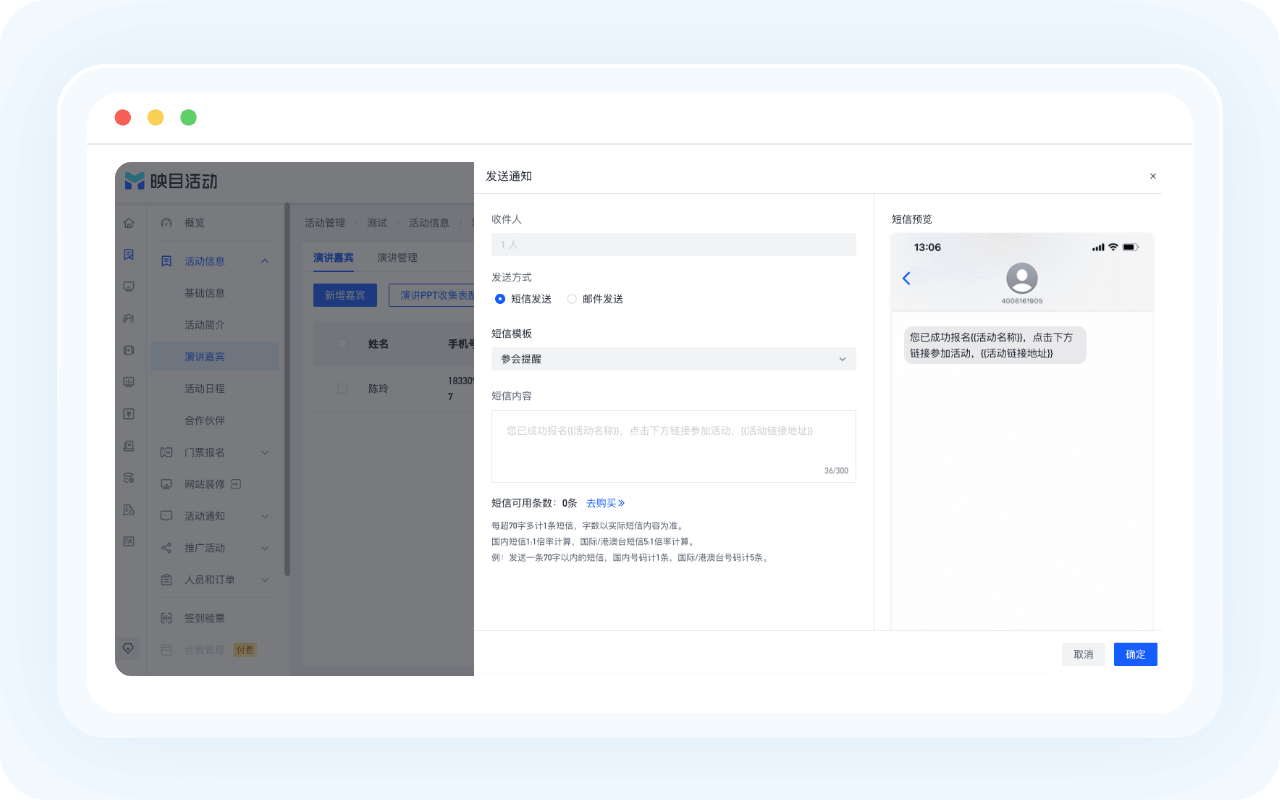Screen dimensions: 1280x800
Task: Click the 收件人 field showing 1人
Action: tap(673, 244)
